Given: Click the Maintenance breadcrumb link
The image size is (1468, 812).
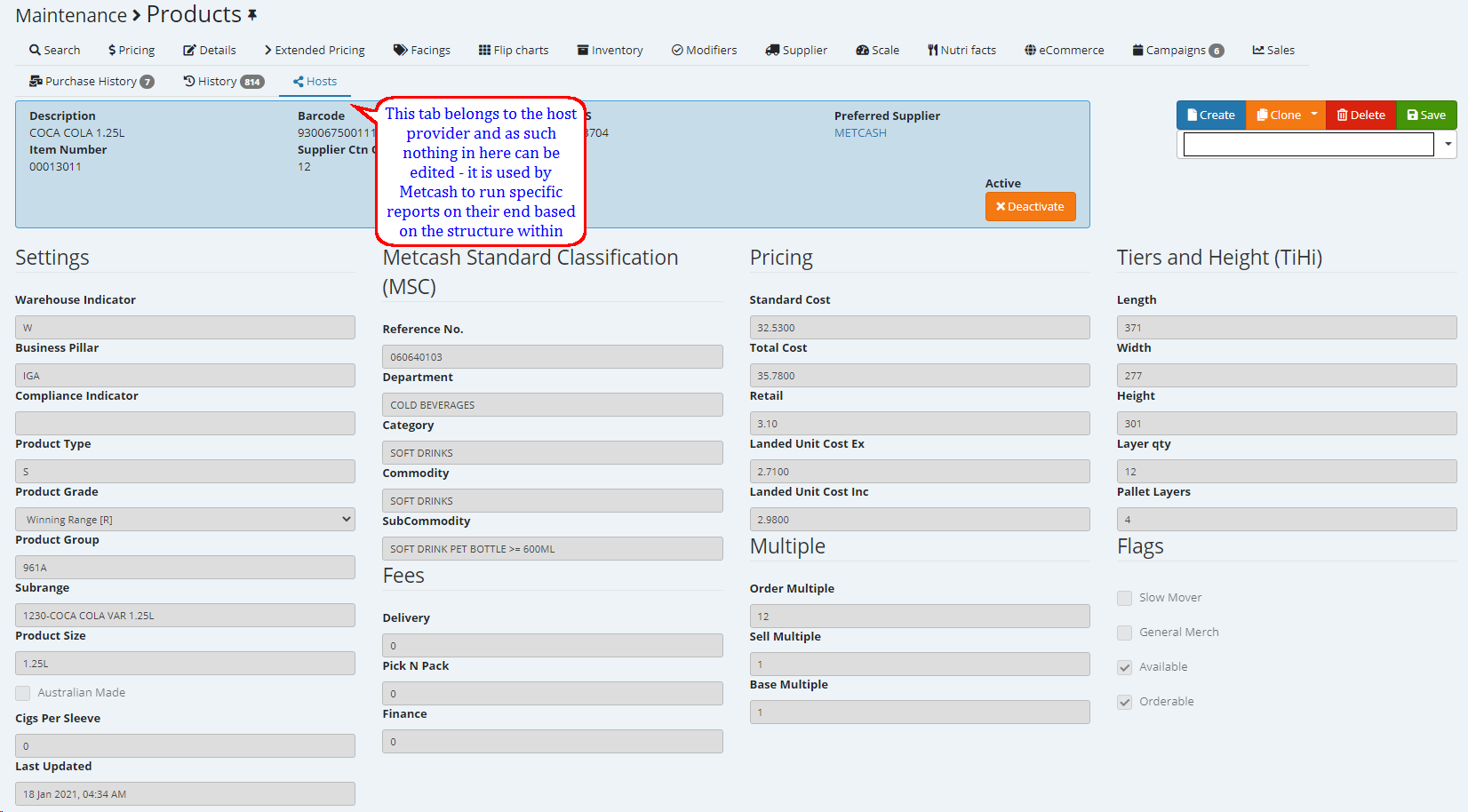Looking at the screenshot, I should tap(71, 16).
